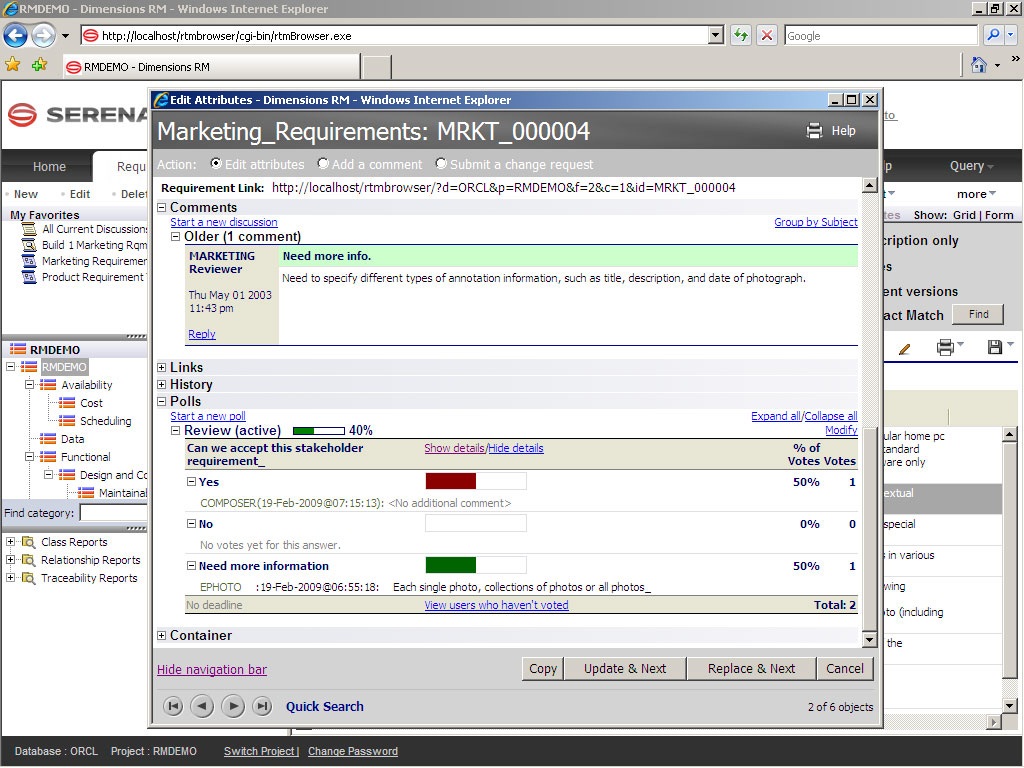Collapse Need more information answer details

pyautogui.click(x=191, y=566)
